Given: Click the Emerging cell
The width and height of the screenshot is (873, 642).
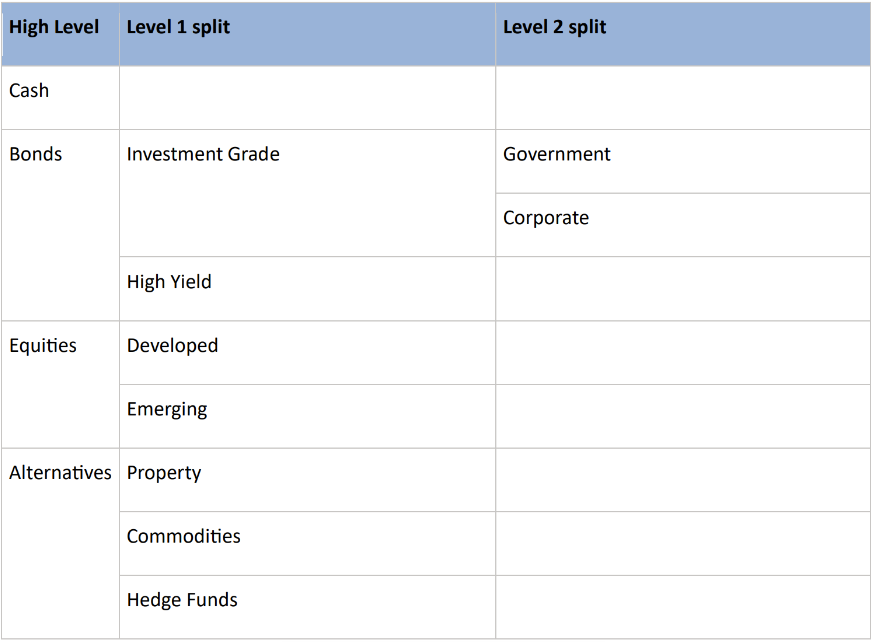Looking at the screenshot, I should point(307,416).
